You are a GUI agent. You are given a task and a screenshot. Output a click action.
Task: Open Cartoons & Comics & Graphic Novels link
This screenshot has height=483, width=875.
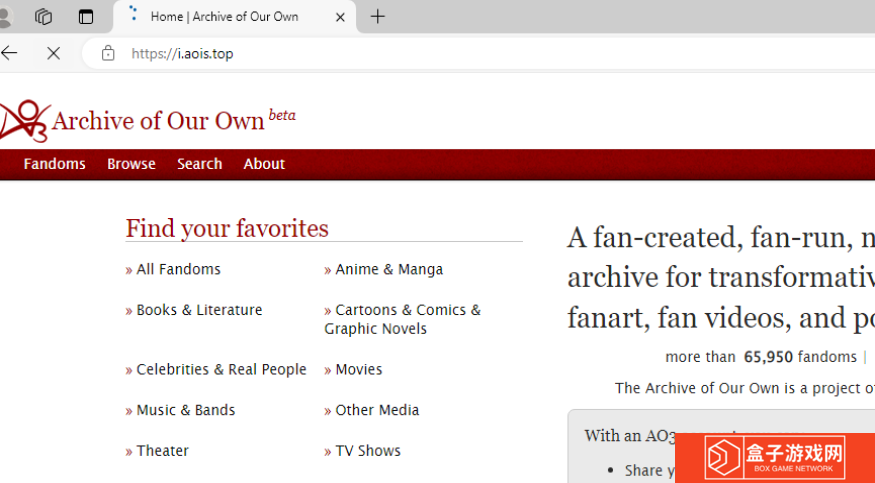(402, 319)
